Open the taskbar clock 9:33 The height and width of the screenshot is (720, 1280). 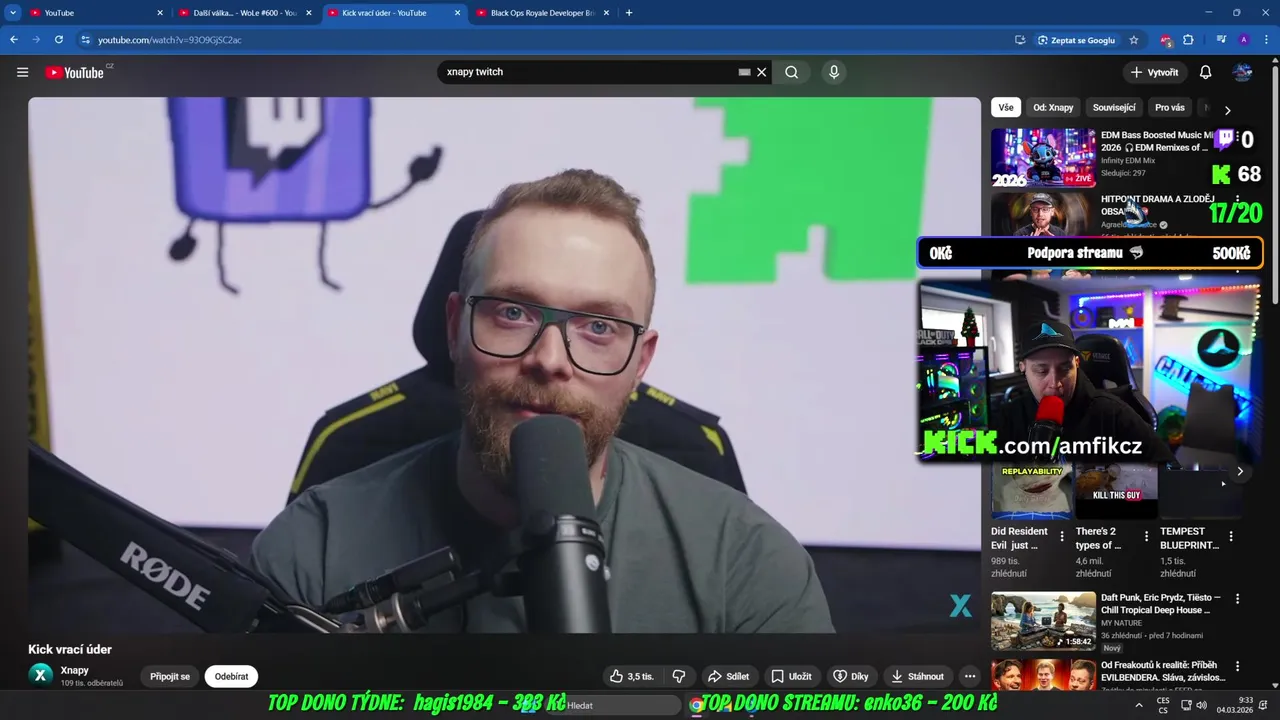pos(1233,705)
